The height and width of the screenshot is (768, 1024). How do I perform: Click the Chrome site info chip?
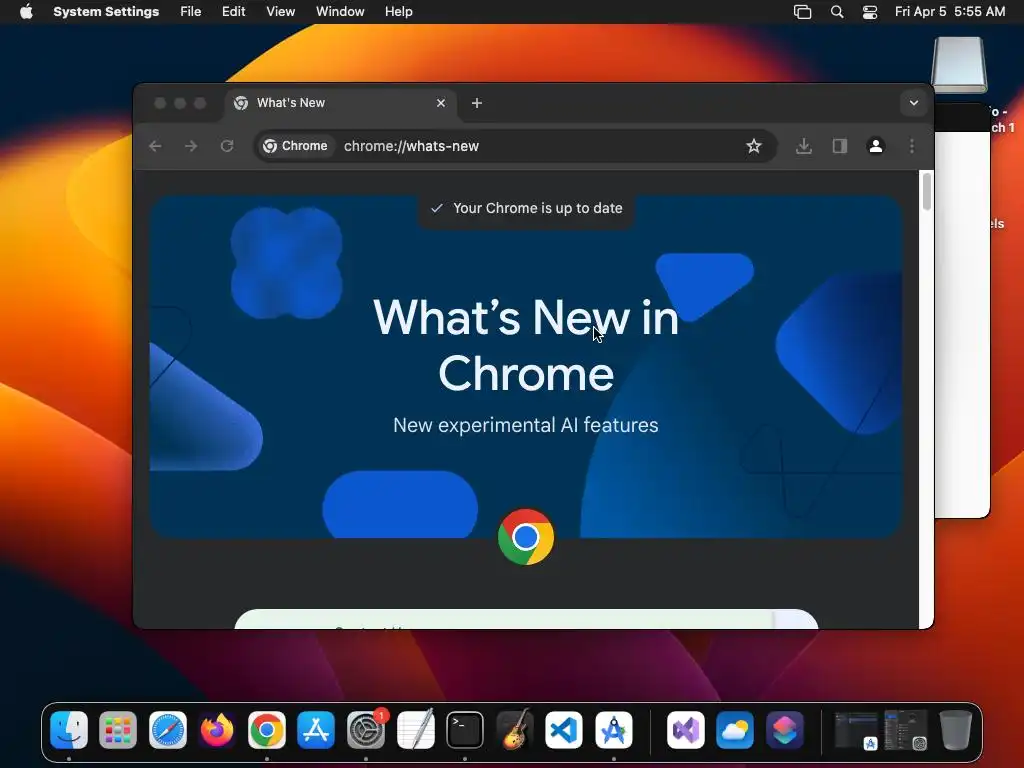(x=295, y=146)
